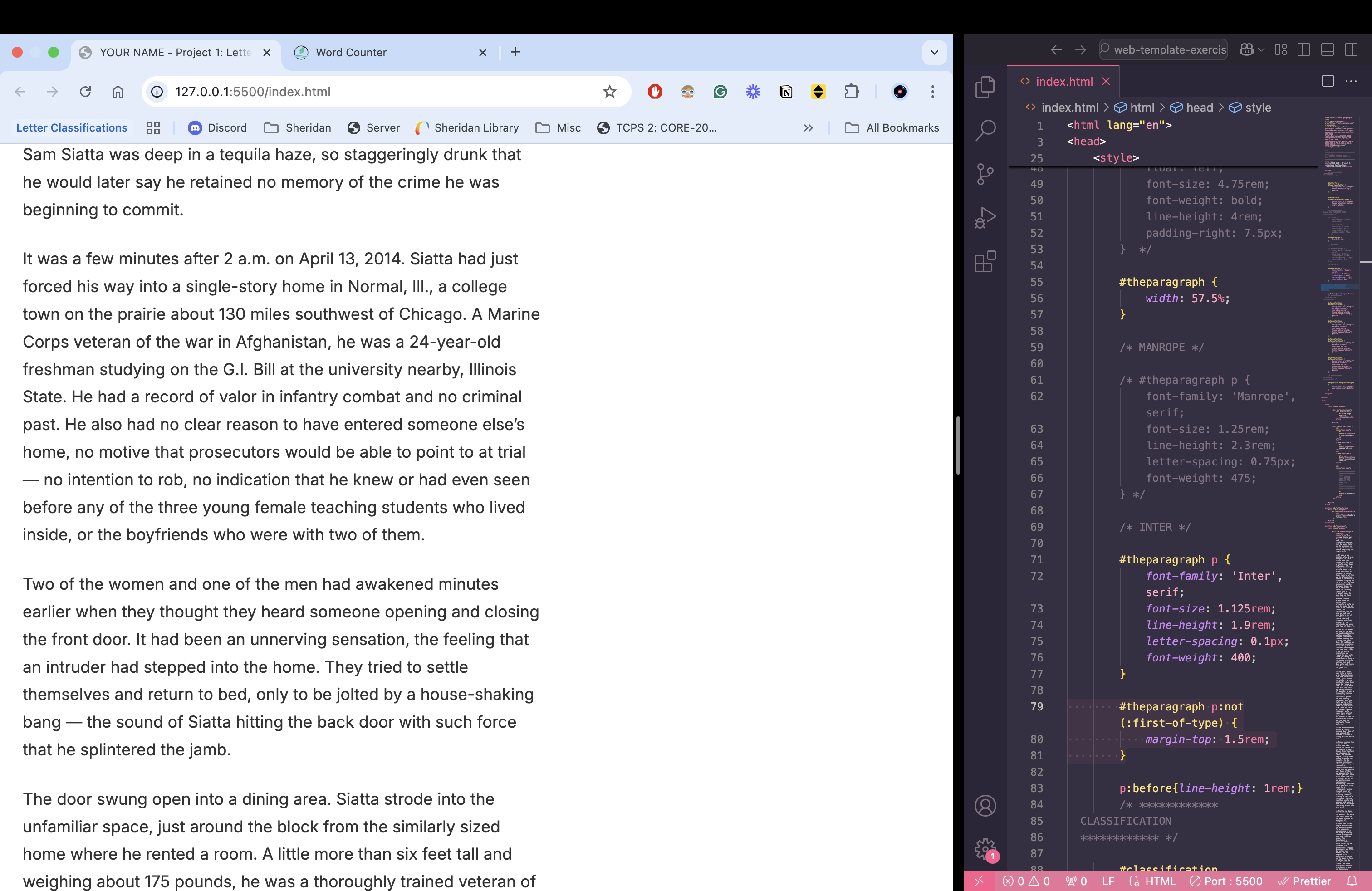Open the Search view in the activity bar
Screen dimensions: 1372x891
[x=986, y=130]
